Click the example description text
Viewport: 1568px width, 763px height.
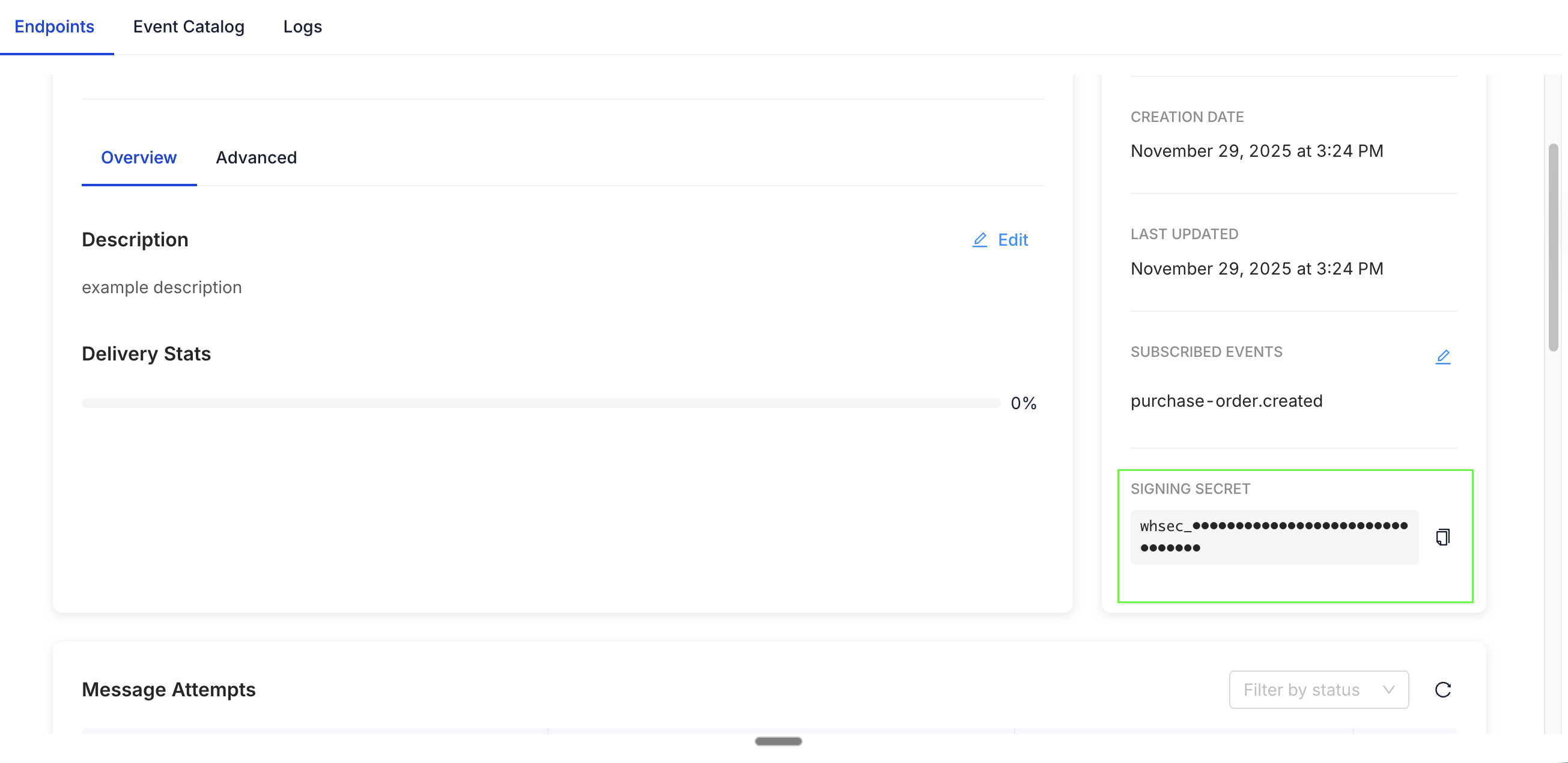click(x=161, y=287)
